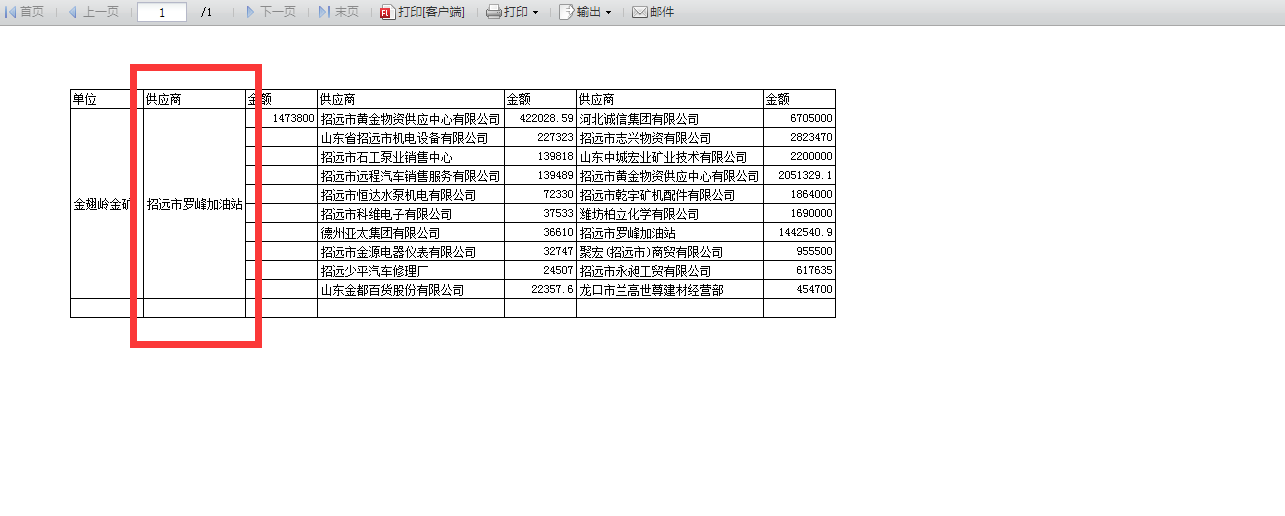Select supplier cell next to amount 422028.59
Viewport: 1285px width, 516px height.
(x=411, y=118)
